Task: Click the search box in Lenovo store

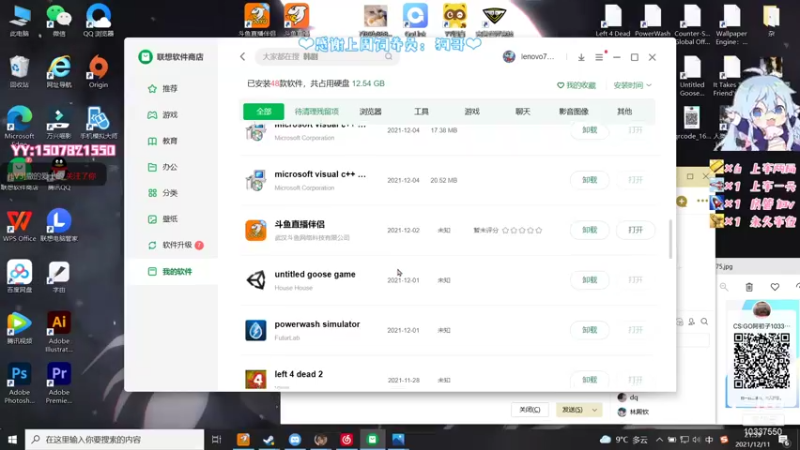Action: [x=327, y=57]
